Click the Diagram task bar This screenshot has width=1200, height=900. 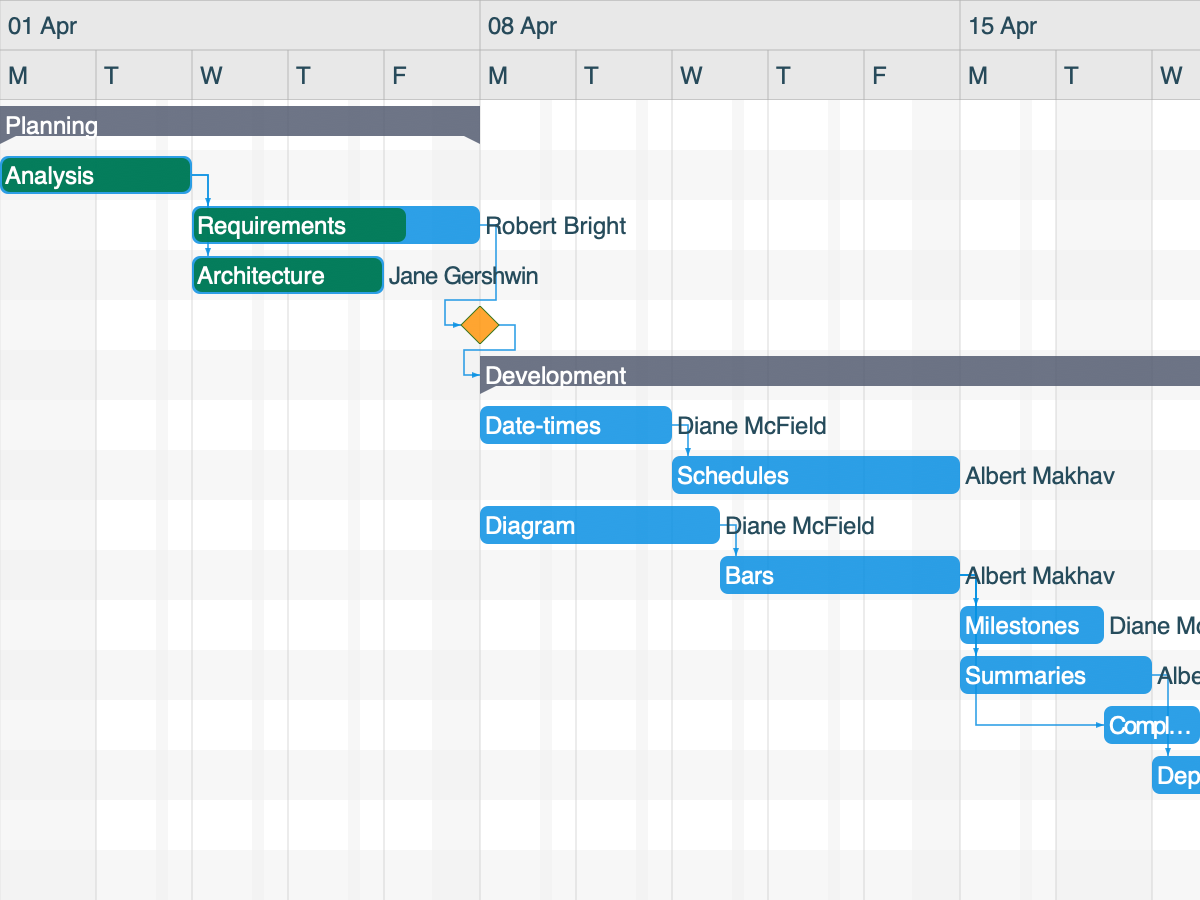(600, 525)
